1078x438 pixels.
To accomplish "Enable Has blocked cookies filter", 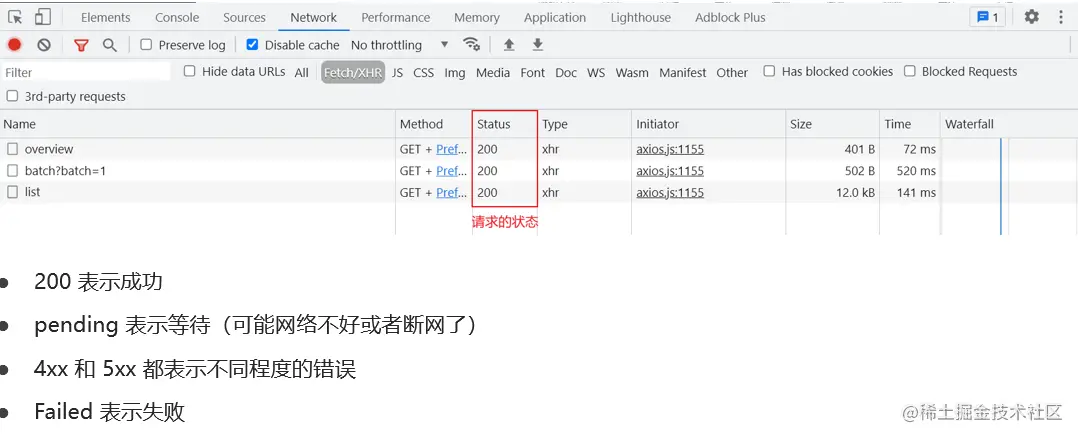I will click(x=769, y=71).
